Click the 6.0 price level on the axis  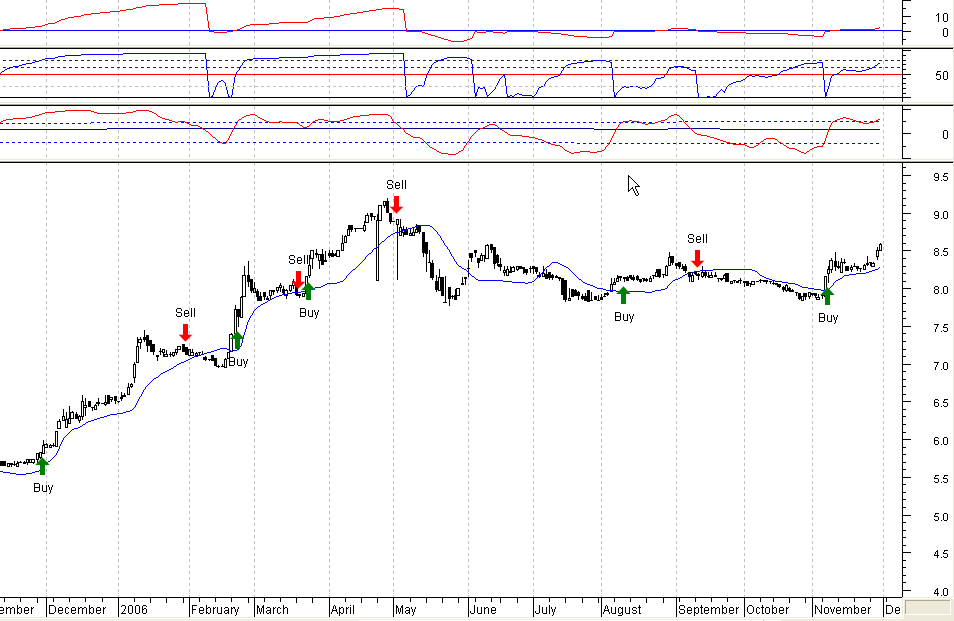pos(940,441)
